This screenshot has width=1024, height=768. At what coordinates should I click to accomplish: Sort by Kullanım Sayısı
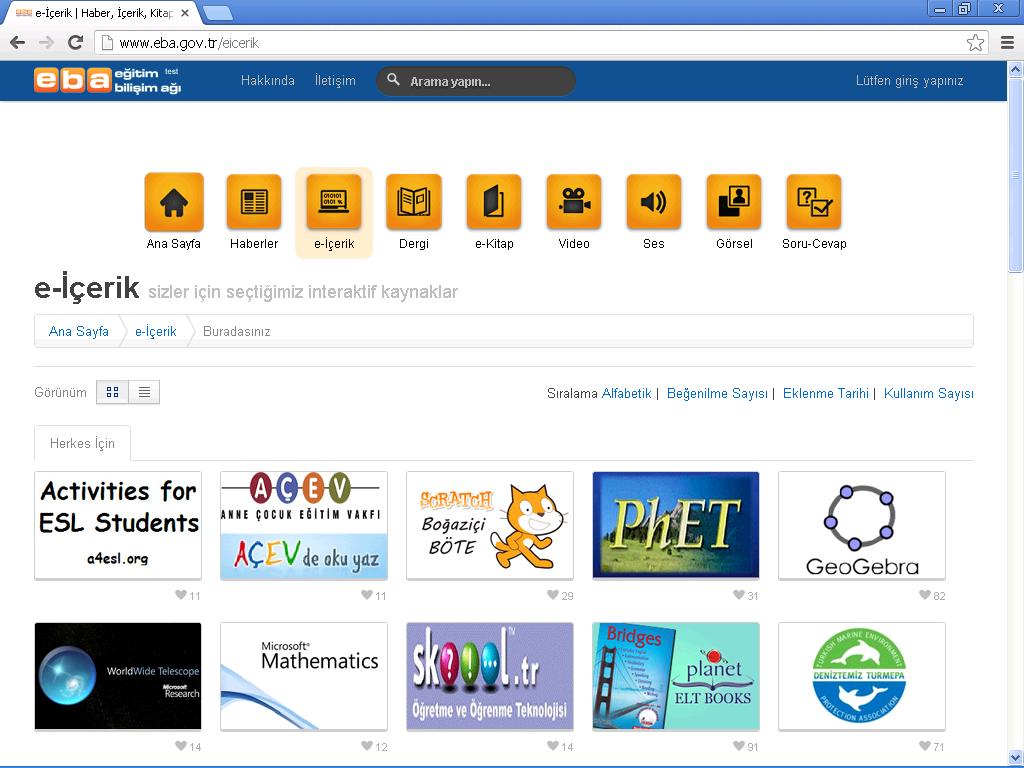point(929,393)
